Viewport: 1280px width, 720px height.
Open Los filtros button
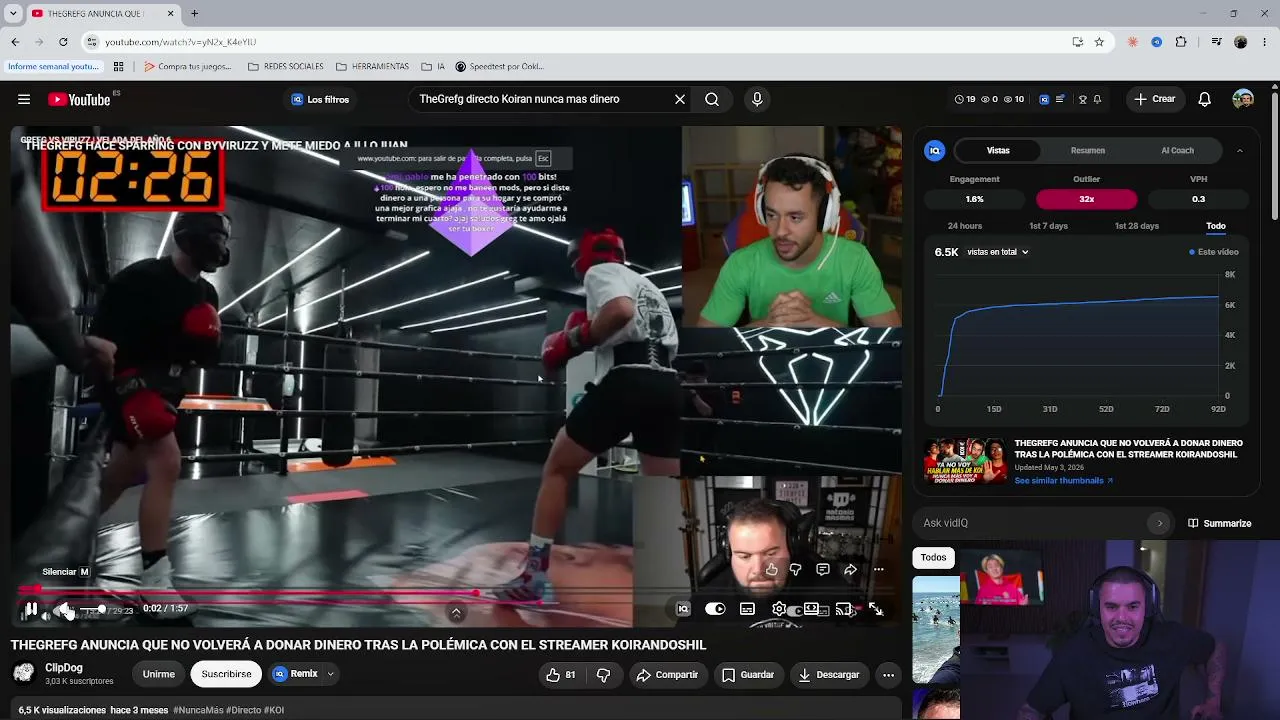pyautogui.click(x=320, y=99)
